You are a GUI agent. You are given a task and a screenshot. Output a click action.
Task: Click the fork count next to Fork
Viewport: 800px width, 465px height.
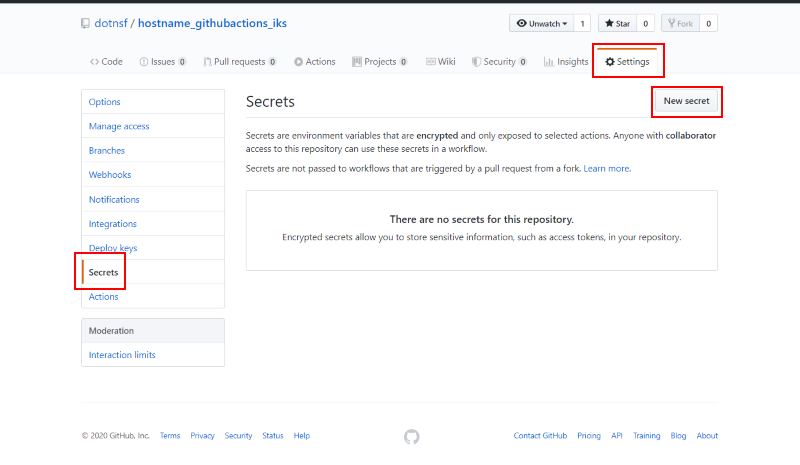pyautogui.click(x=708, y=23)
